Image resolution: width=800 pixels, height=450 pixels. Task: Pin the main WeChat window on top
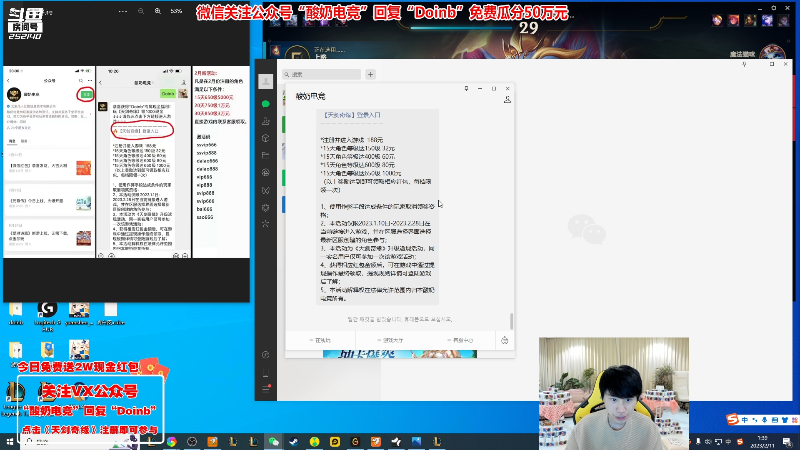click(744, 64)
